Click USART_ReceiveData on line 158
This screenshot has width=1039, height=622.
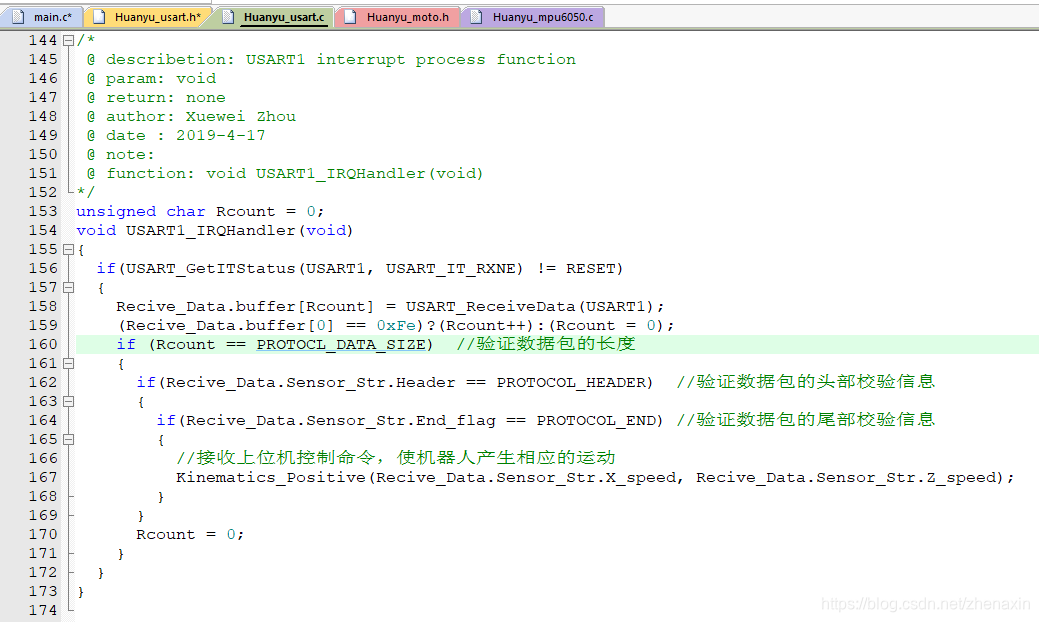[x=490, y=307]
